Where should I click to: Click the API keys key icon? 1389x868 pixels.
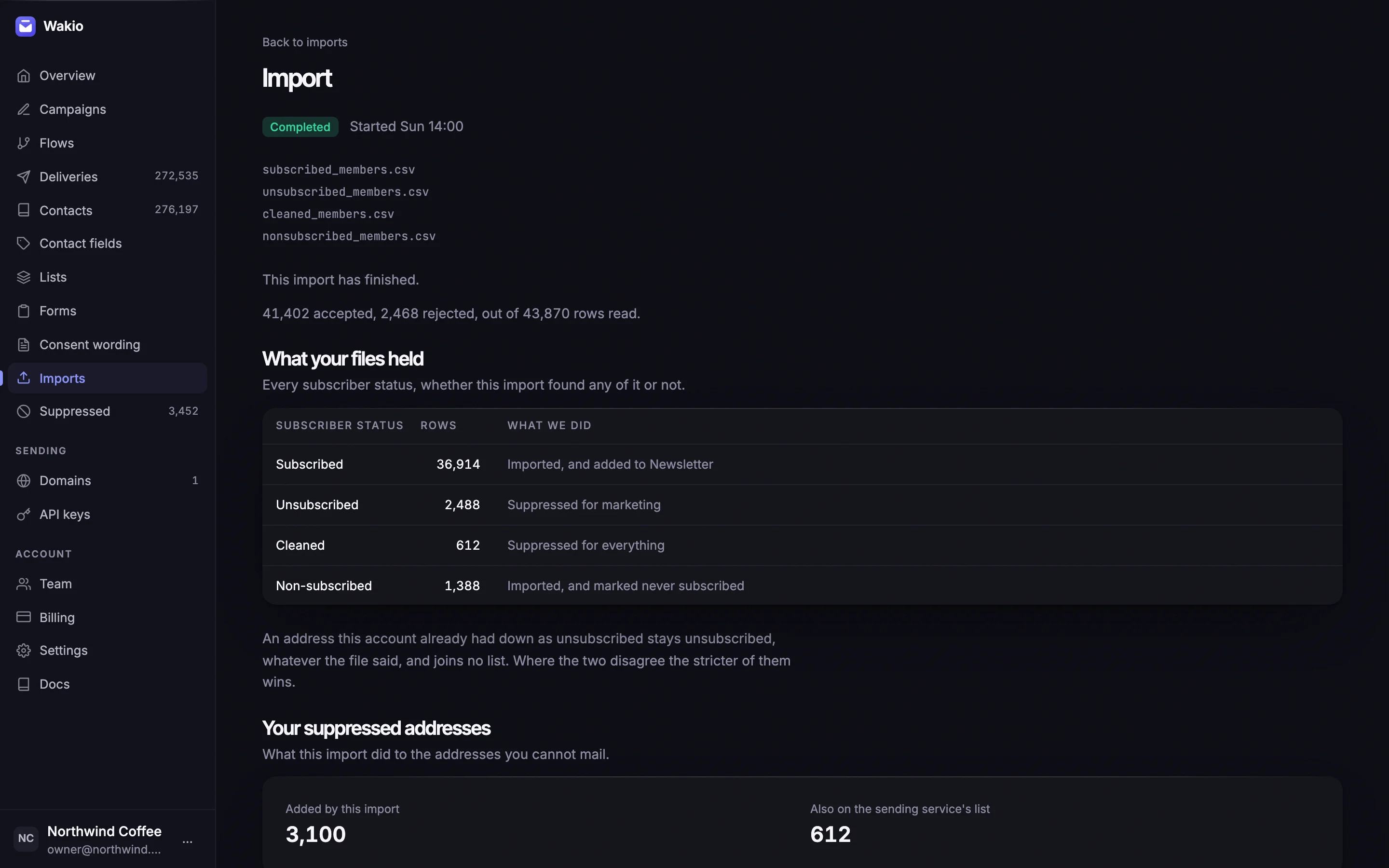click(x=24, y=515)
